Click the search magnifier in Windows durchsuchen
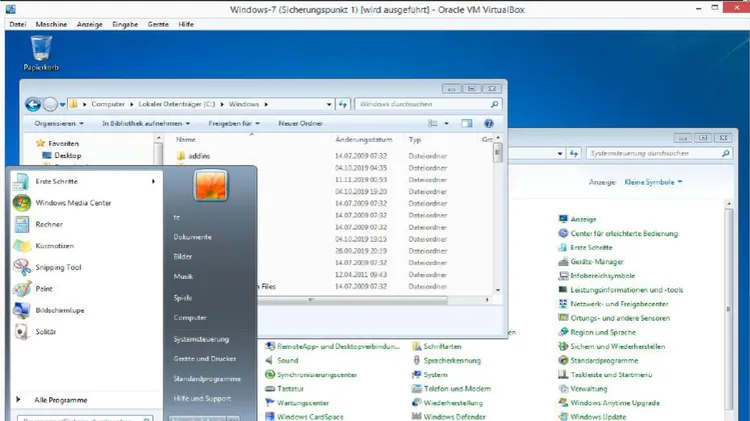The image size is (750, 421). click(495, 104)
